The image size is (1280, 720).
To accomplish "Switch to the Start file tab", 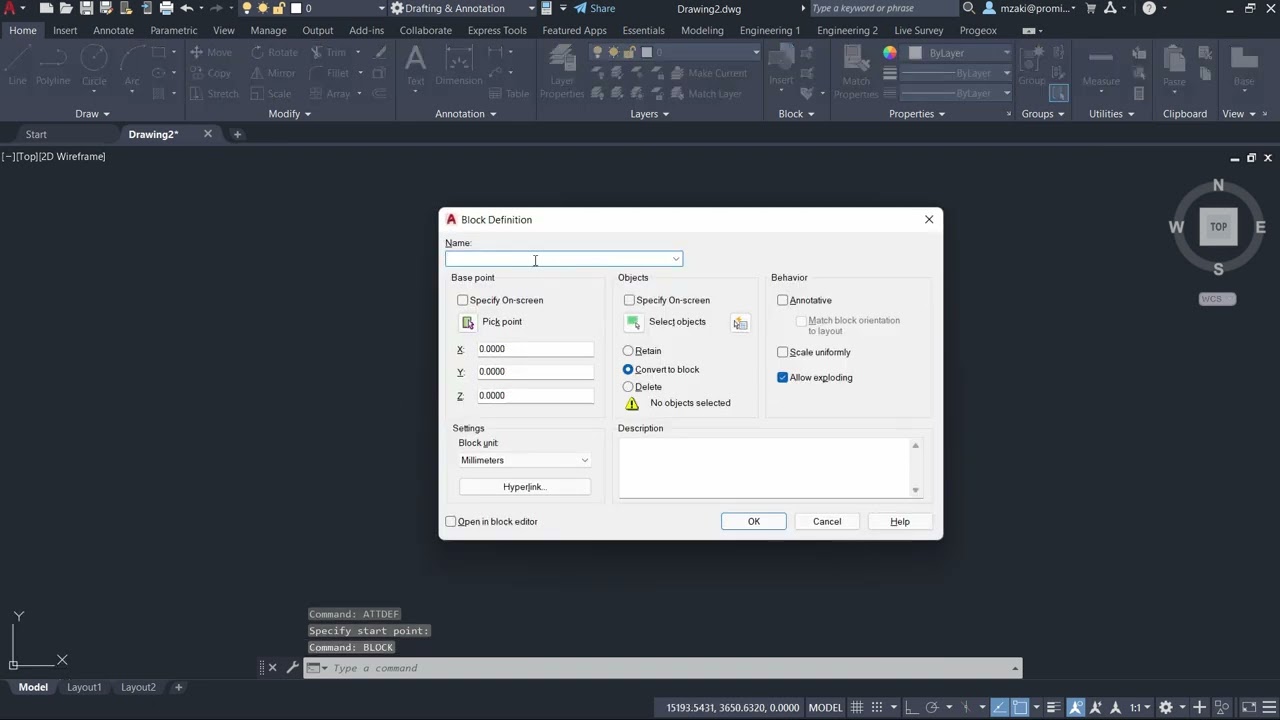I will [36, 134].
